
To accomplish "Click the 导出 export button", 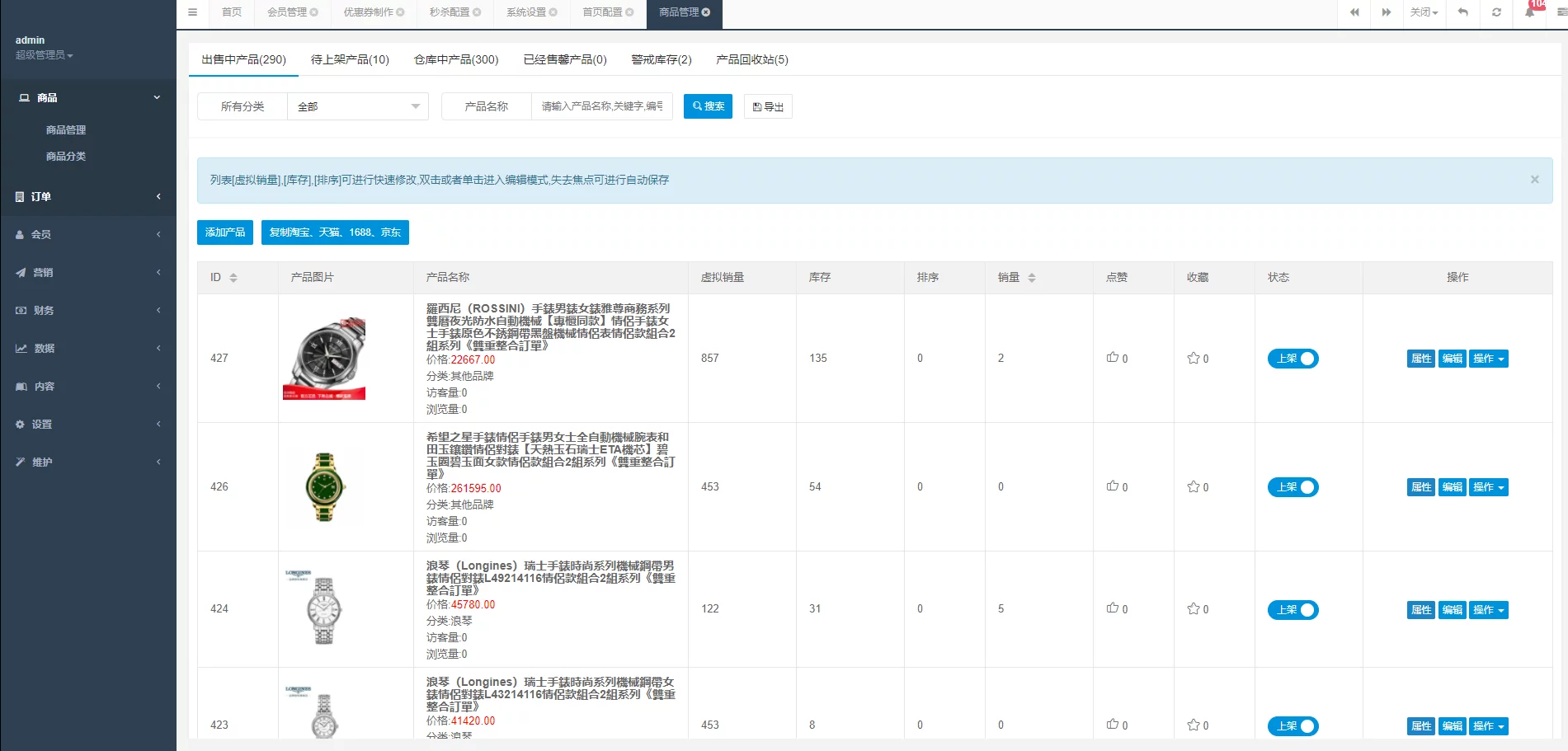I will tap(768, 106).
